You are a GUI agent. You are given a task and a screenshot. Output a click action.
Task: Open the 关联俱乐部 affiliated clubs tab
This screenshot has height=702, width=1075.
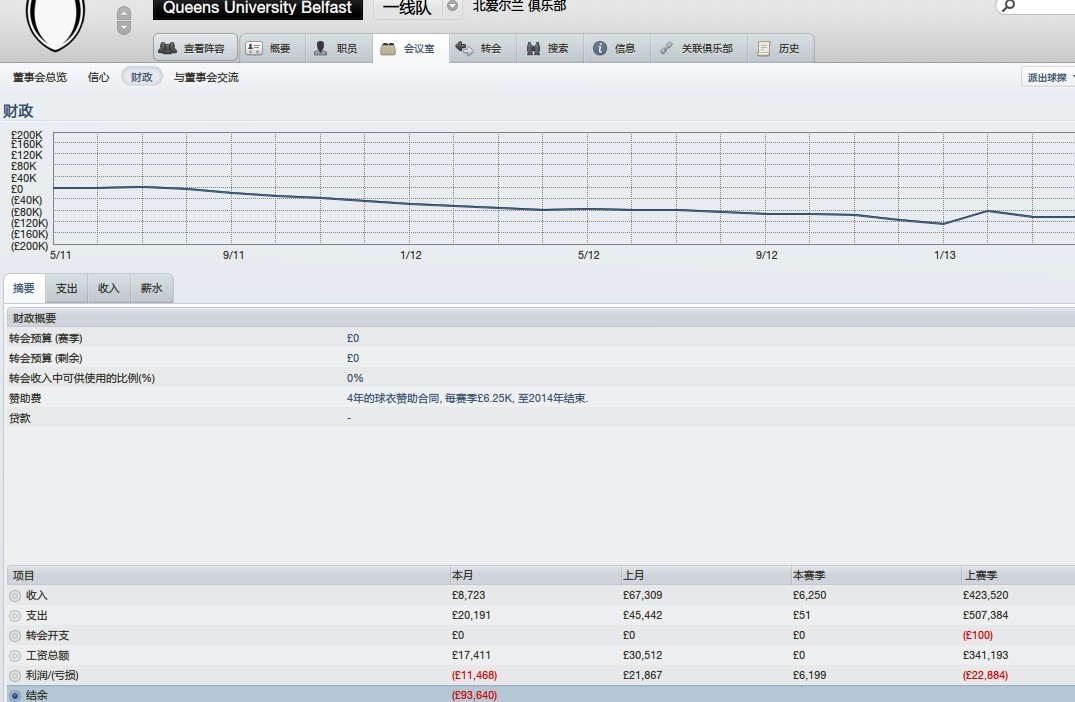697,48
